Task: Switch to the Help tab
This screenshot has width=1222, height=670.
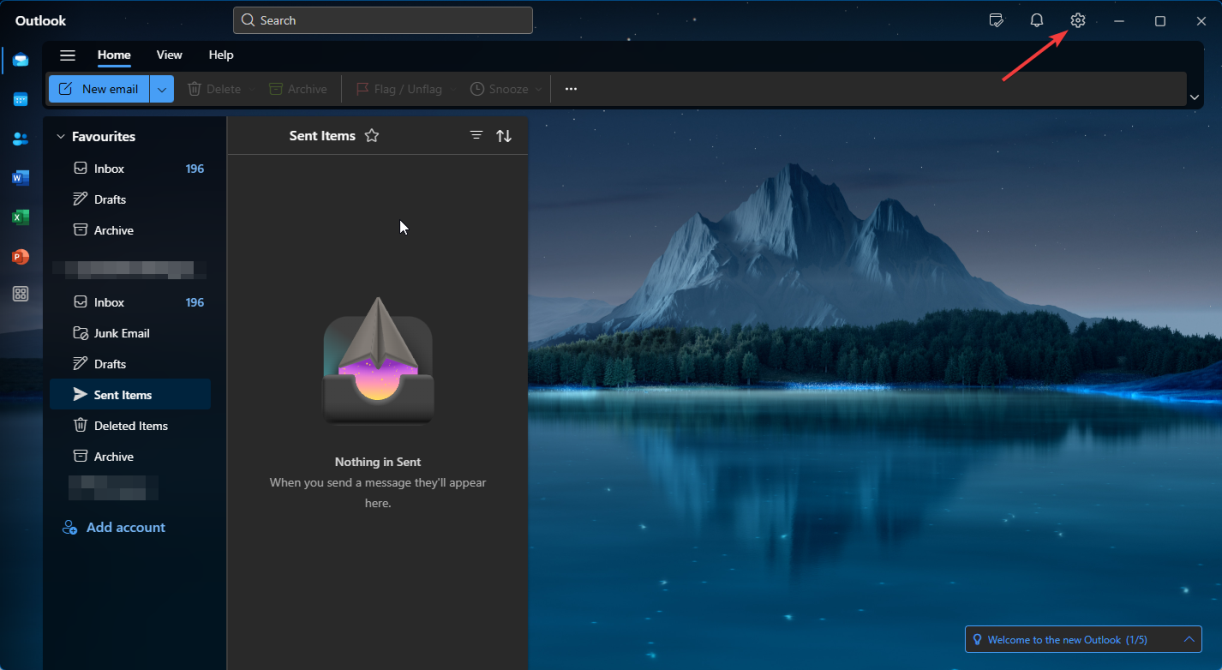Action: (x=221, y=55)
